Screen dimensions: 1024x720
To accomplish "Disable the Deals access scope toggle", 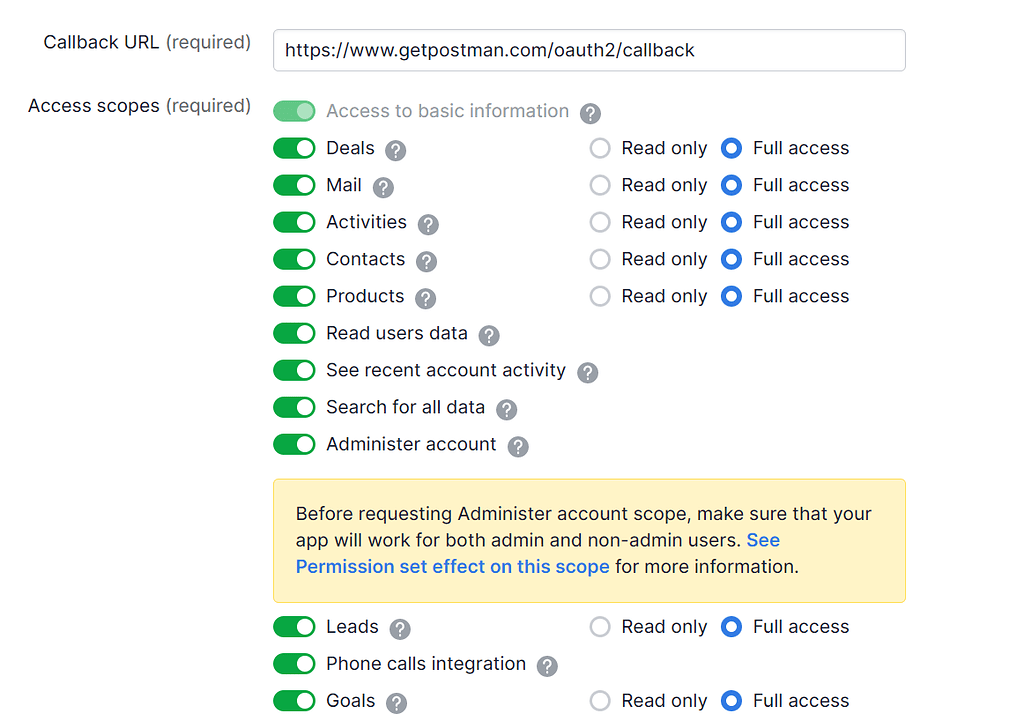I will (x=294, y=148).
